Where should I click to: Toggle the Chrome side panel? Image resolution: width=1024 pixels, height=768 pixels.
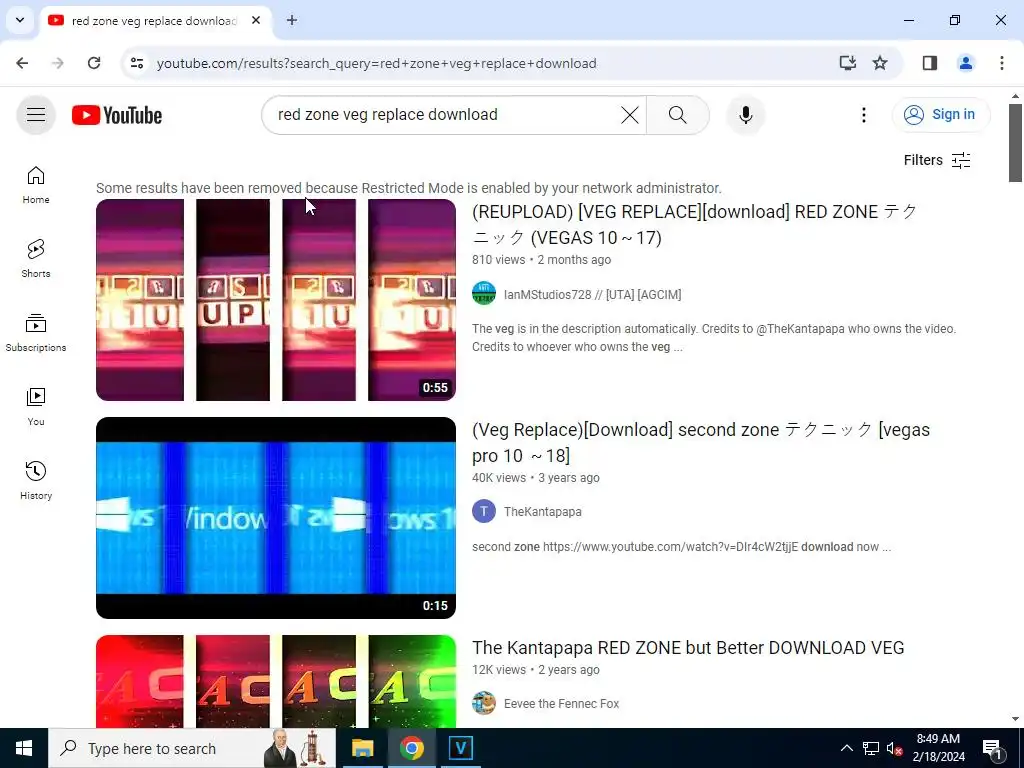click(930, 63)
